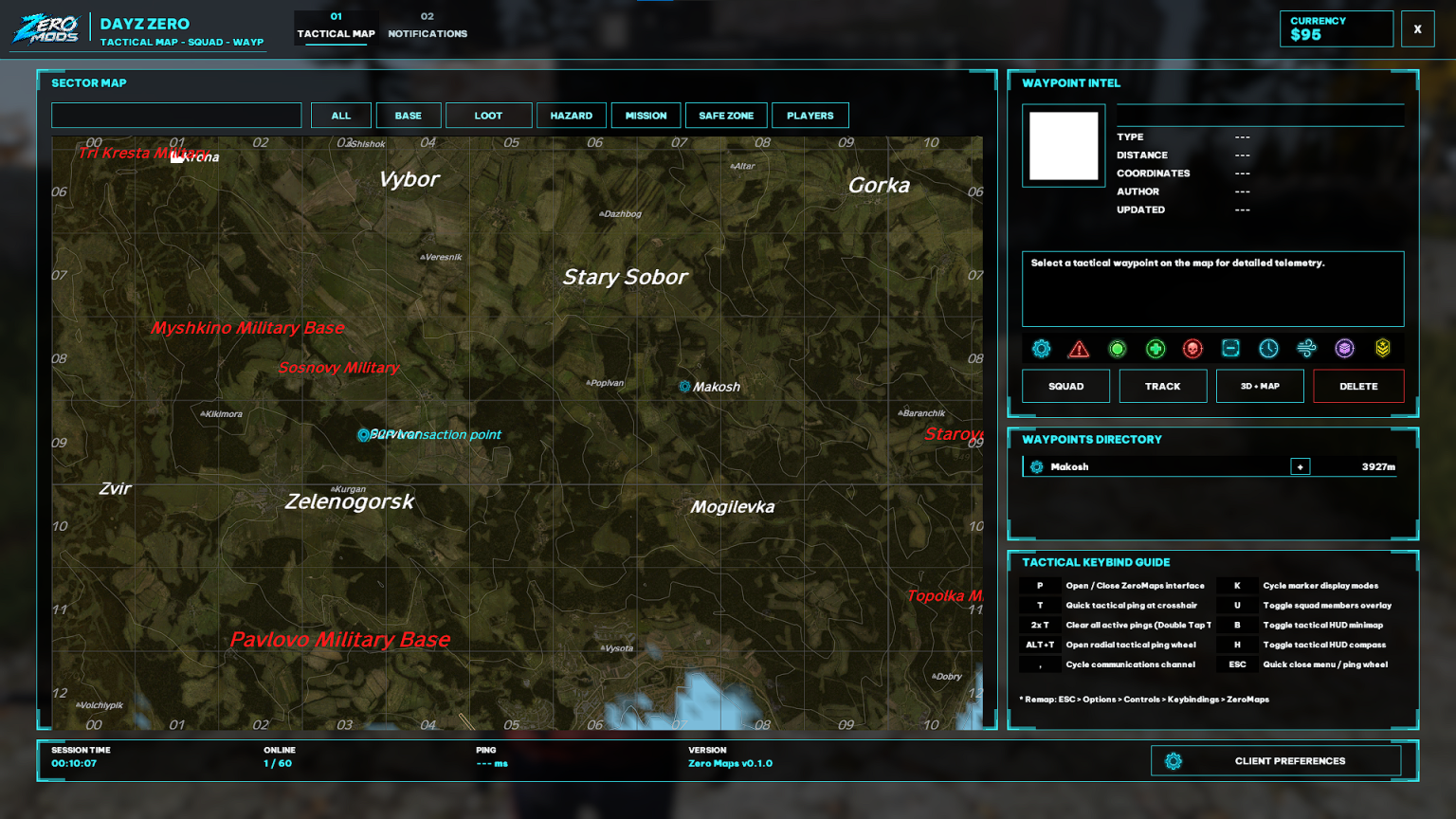Toggle the BASE map filter

409,116
